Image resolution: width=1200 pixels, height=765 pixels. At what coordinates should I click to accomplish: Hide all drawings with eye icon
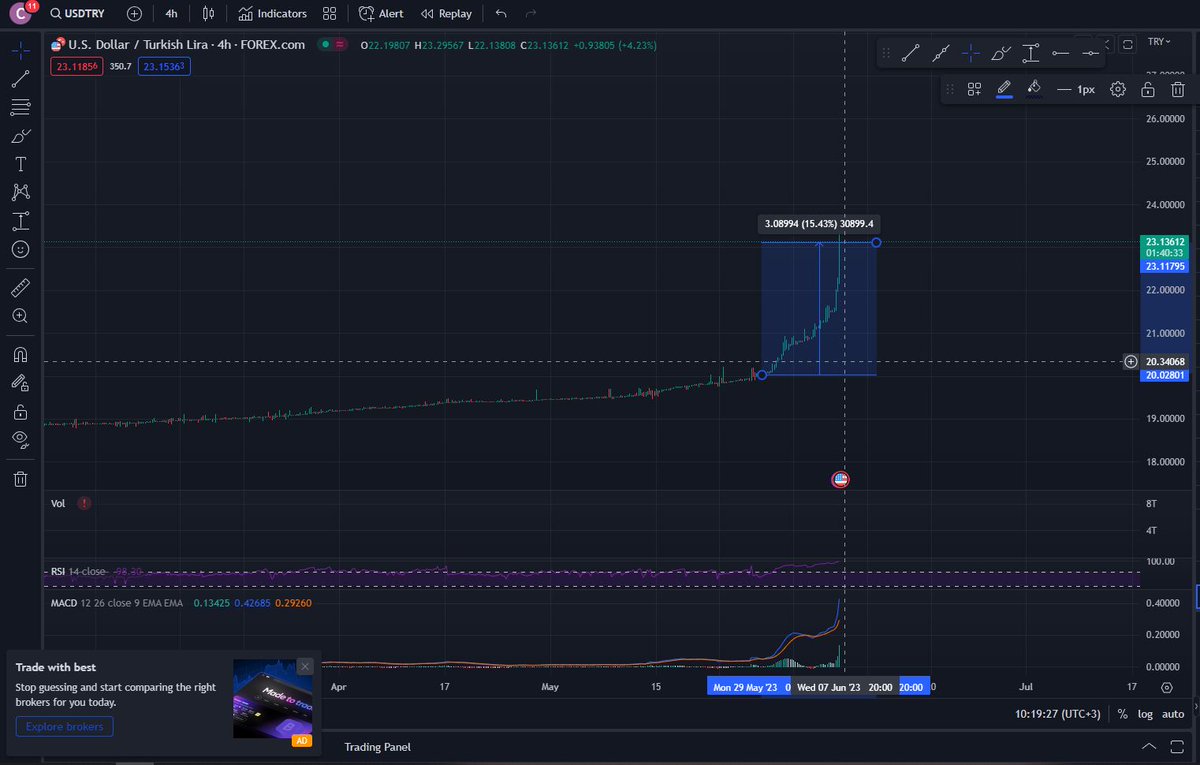(20, 439)
